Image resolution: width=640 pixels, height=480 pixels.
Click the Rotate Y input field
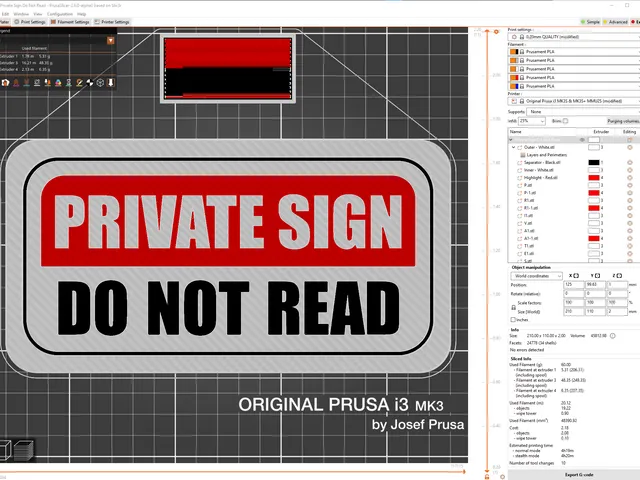pyautogui.click(x=596, y=293)
